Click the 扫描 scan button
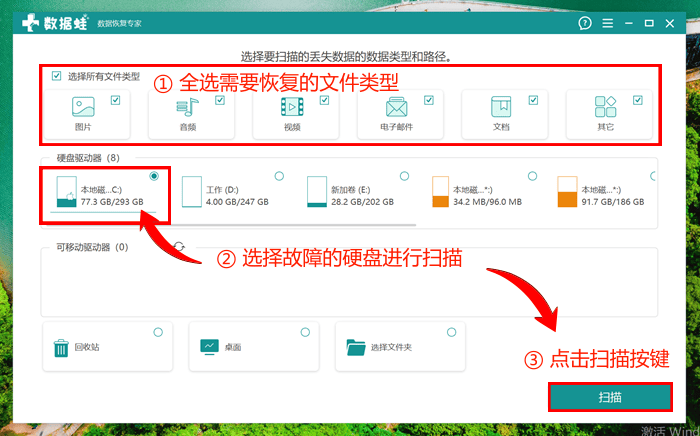700x436 pixels. tap(609, 398)
